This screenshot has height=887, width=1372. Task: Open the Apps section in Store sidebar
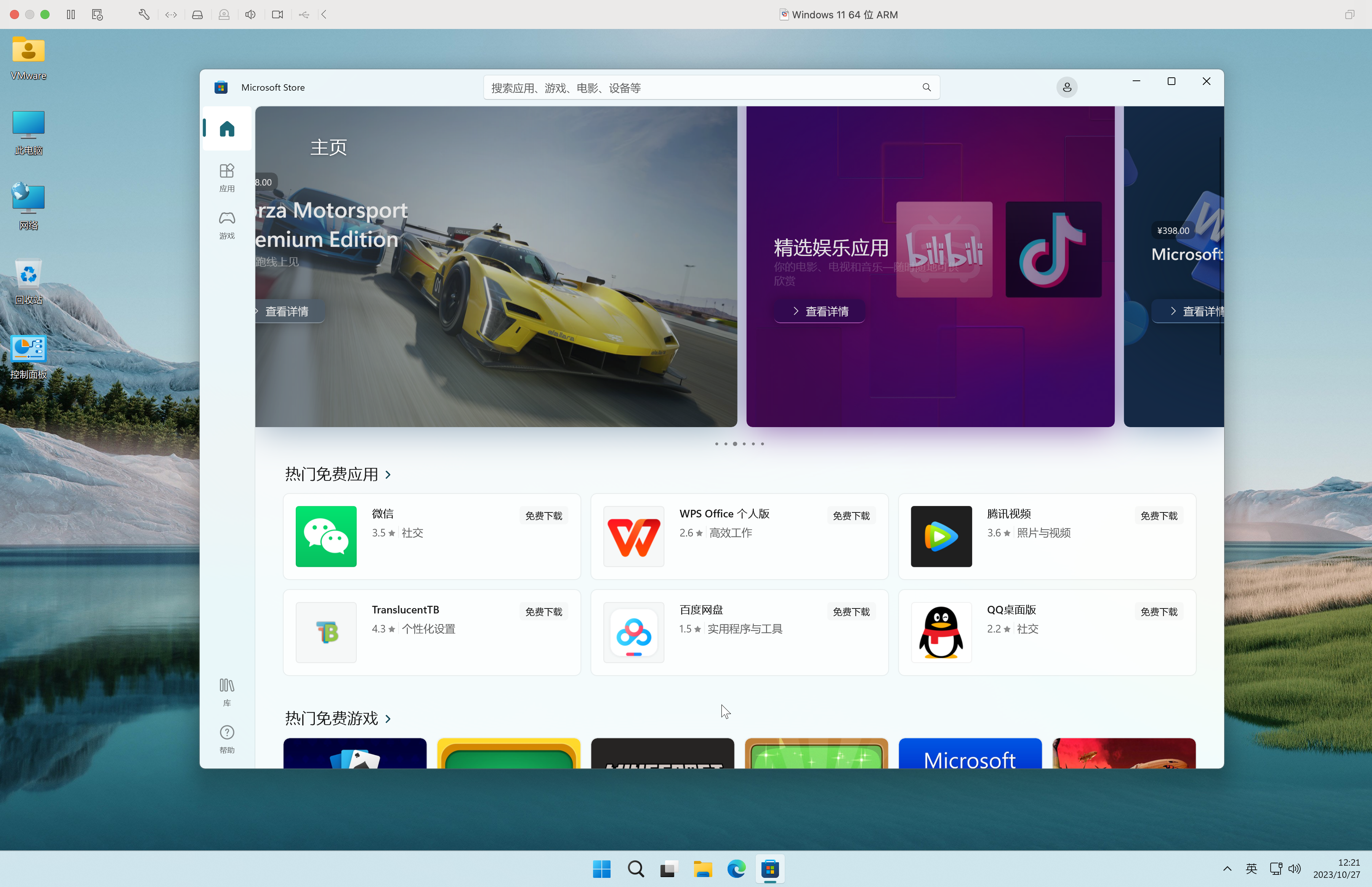[x=226, y=177]
